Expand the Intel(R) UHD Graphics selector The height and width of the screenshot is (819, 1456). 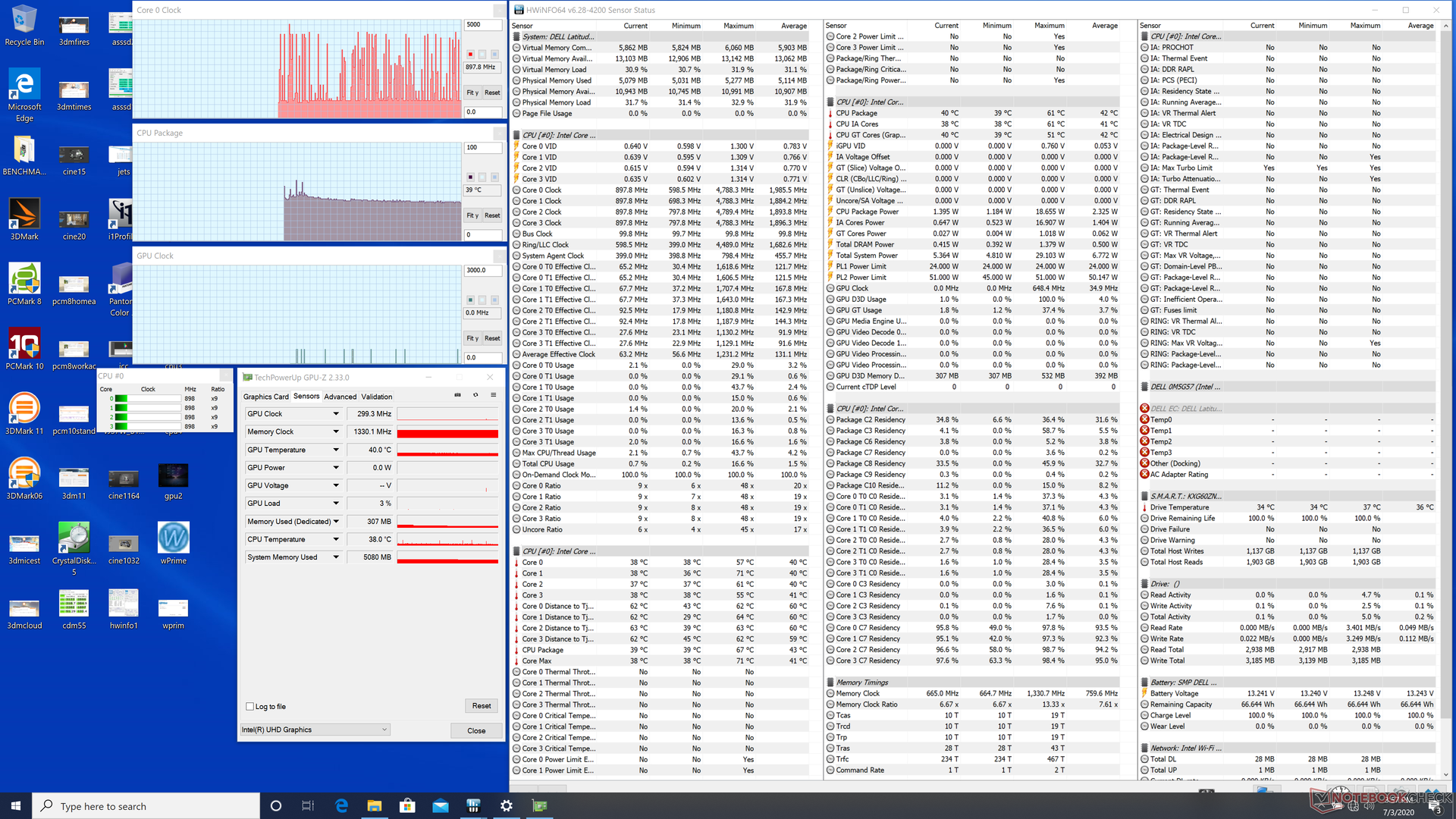(315, 730)
